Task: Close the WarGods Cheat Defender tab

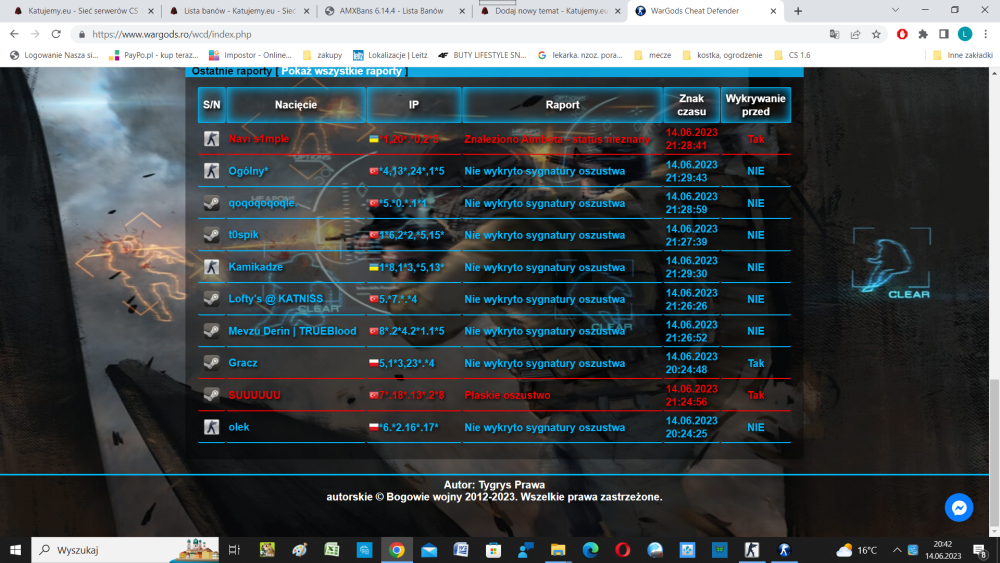Action: 773,11
